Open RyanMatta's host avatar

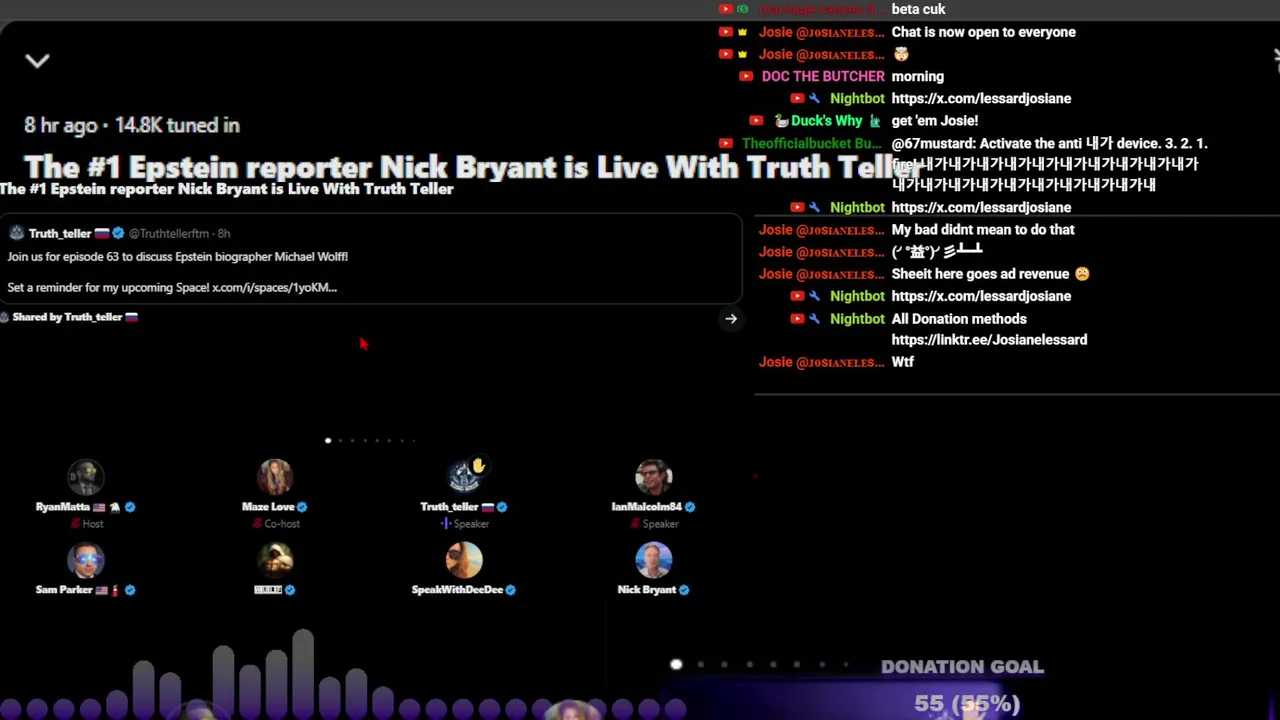tap(85, 478)
